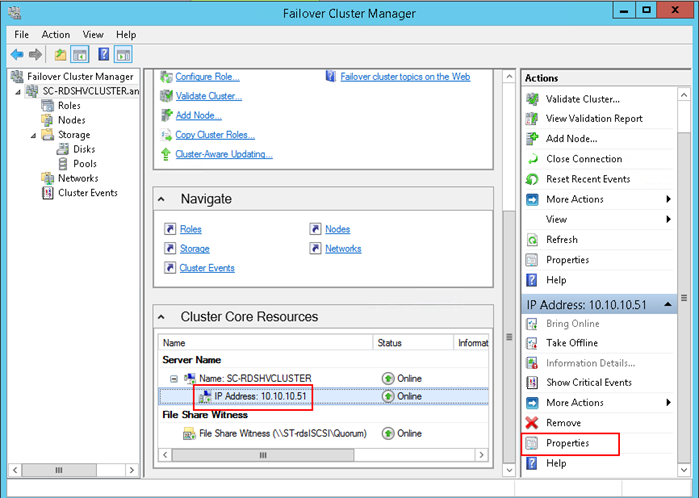Click the blue Help toolbar icon

[x=104, y=55]
